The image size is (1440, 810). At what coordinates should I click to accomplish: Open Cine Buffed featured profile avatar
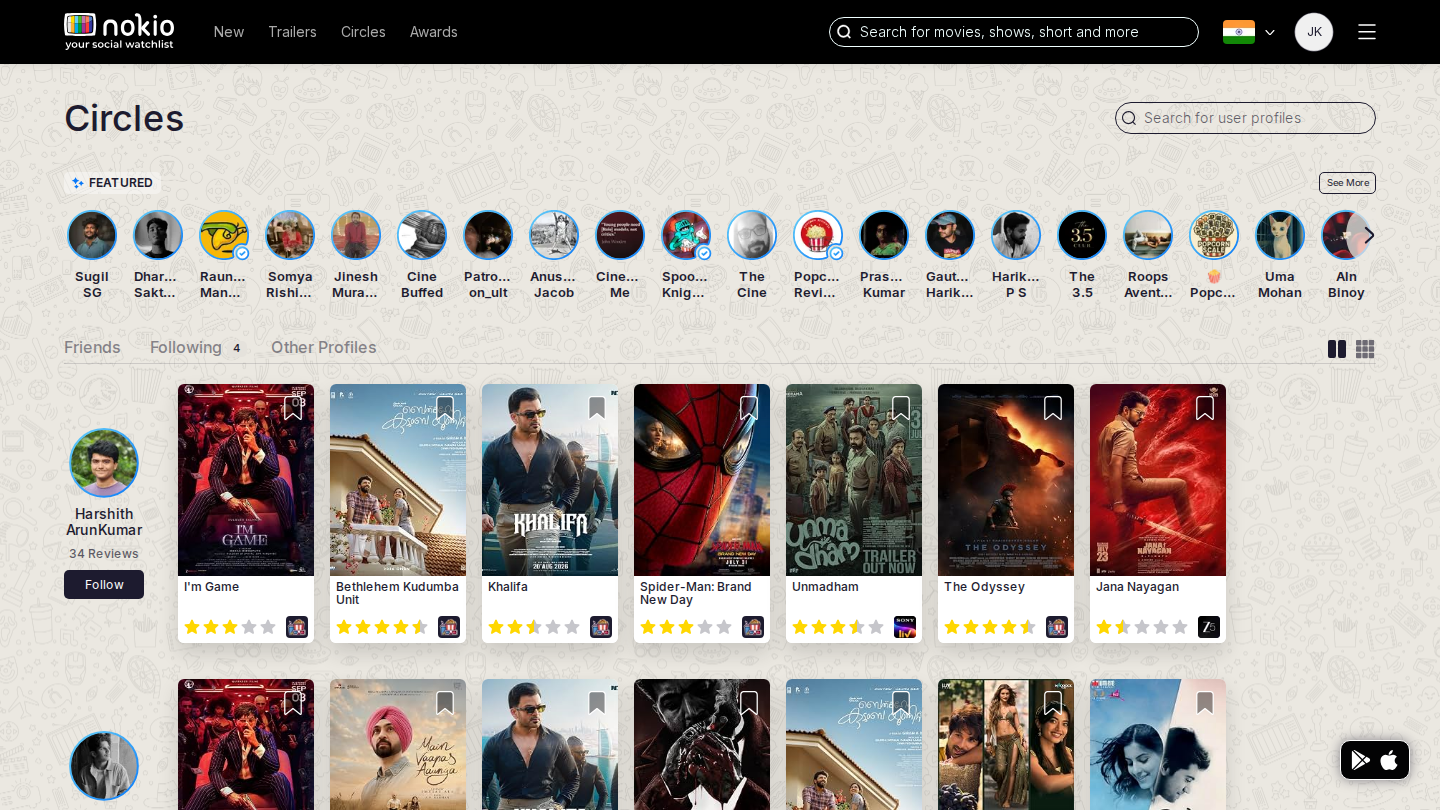422,235
